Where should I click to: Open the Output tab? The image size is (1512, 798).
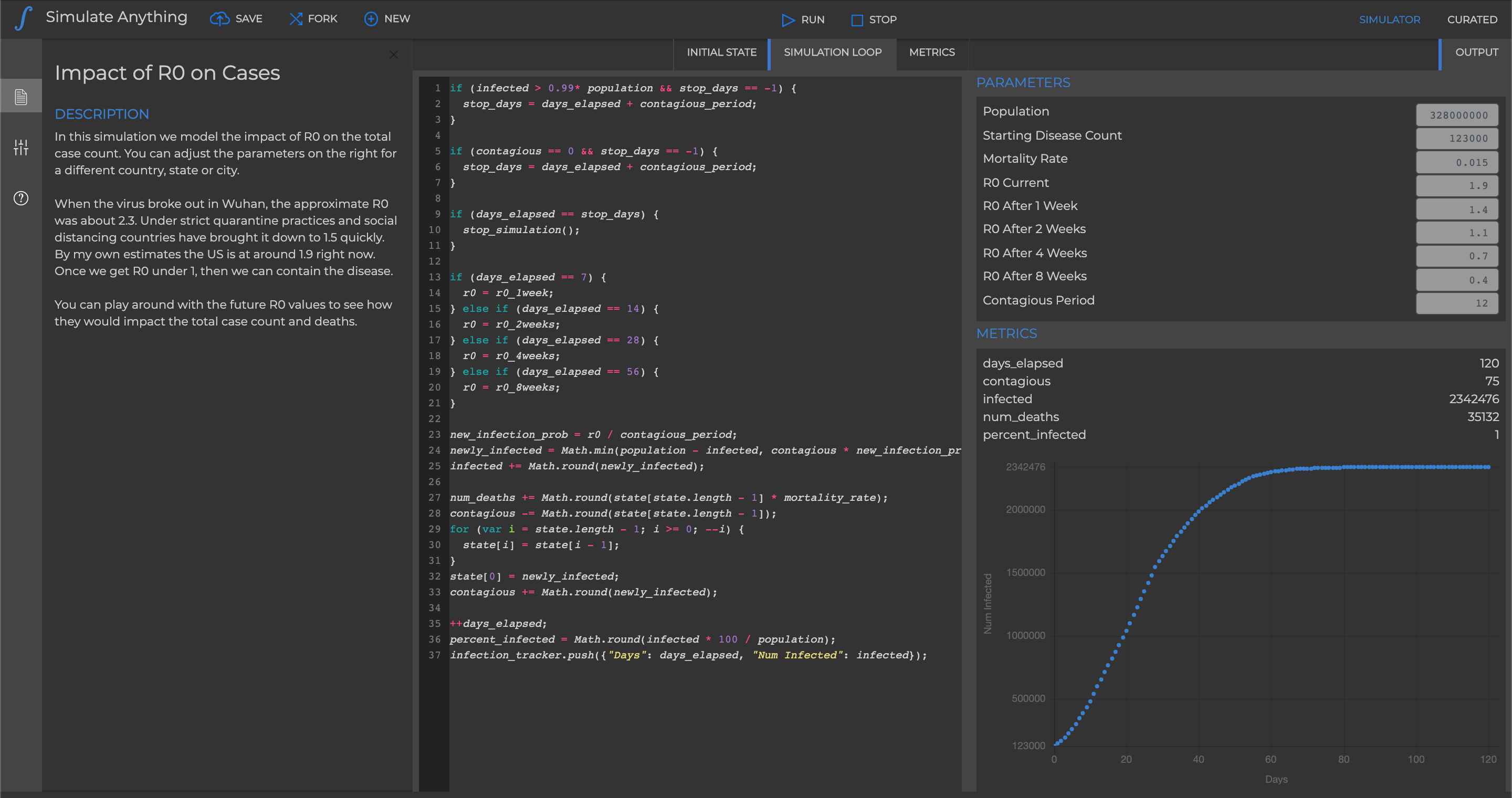(x=1476, y=52)
